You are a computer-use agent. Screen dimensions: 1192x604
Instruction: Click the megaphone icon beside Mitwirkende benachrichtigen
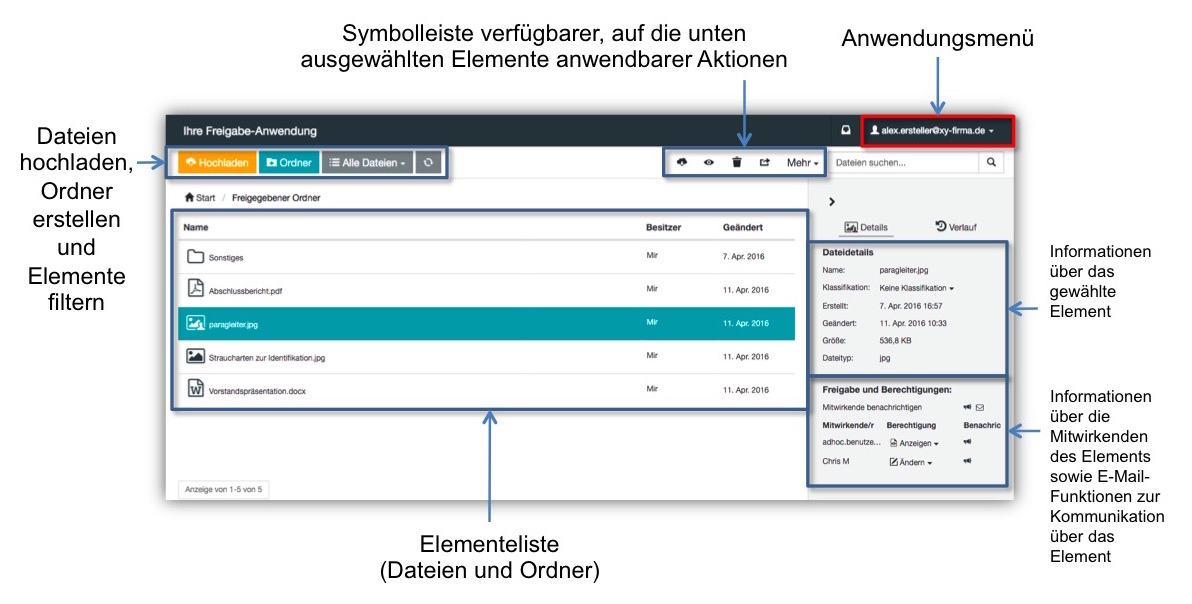pos(967,407)
